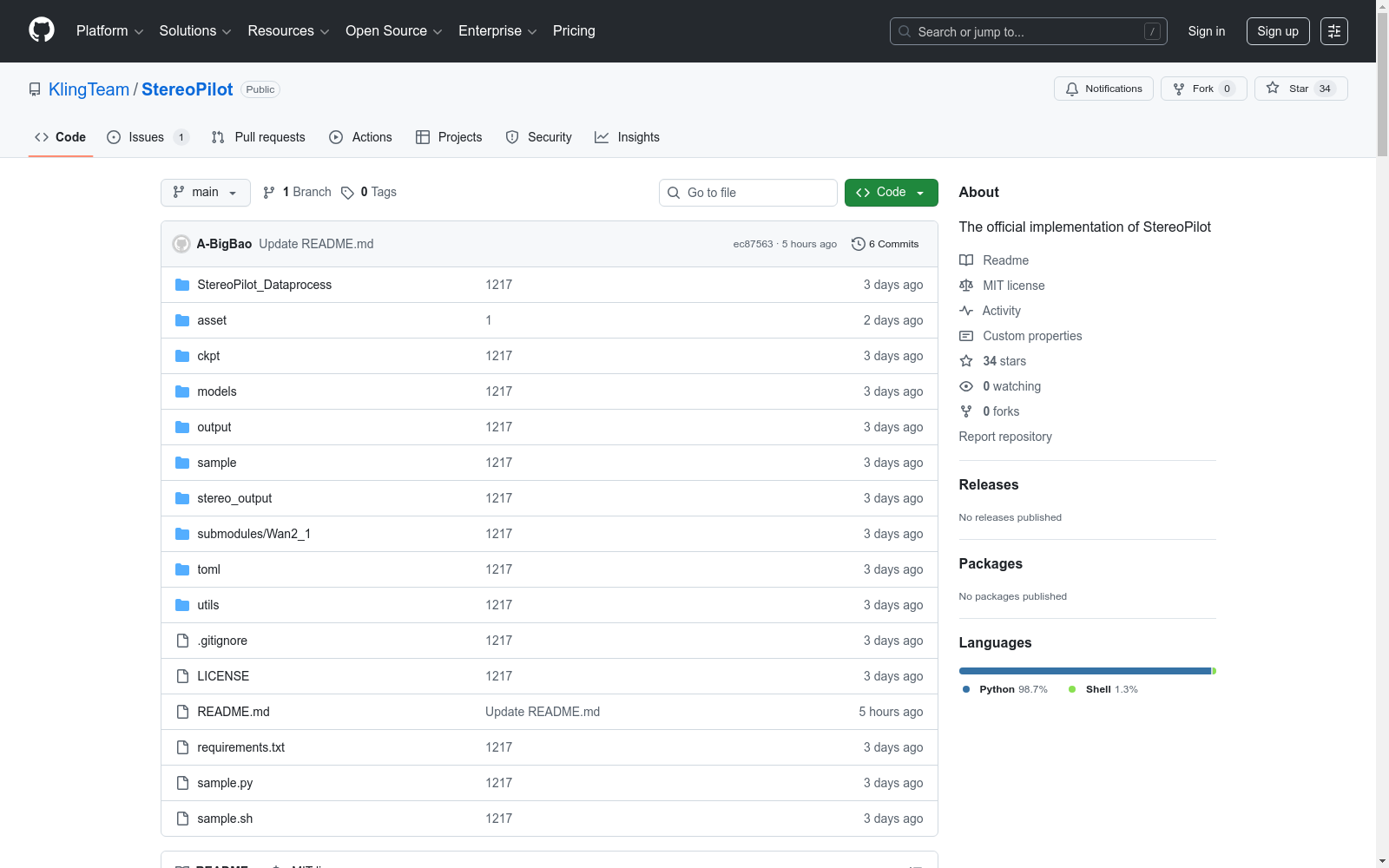
Task: Fork the StereoPilot repository
Action: point(1203,89)
